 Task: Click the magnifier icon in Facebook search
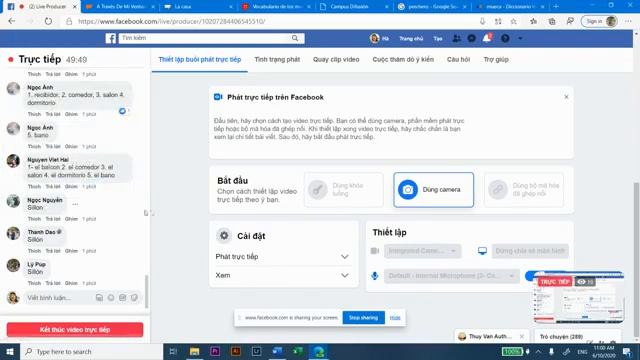pyautogui.click(x=295, y=38)
